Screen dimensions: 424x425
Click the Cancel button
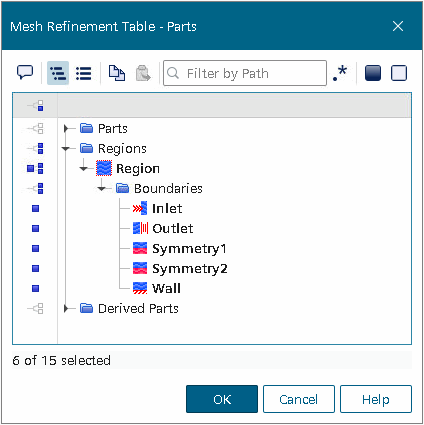pyautogui.click(x=299, y=399)
